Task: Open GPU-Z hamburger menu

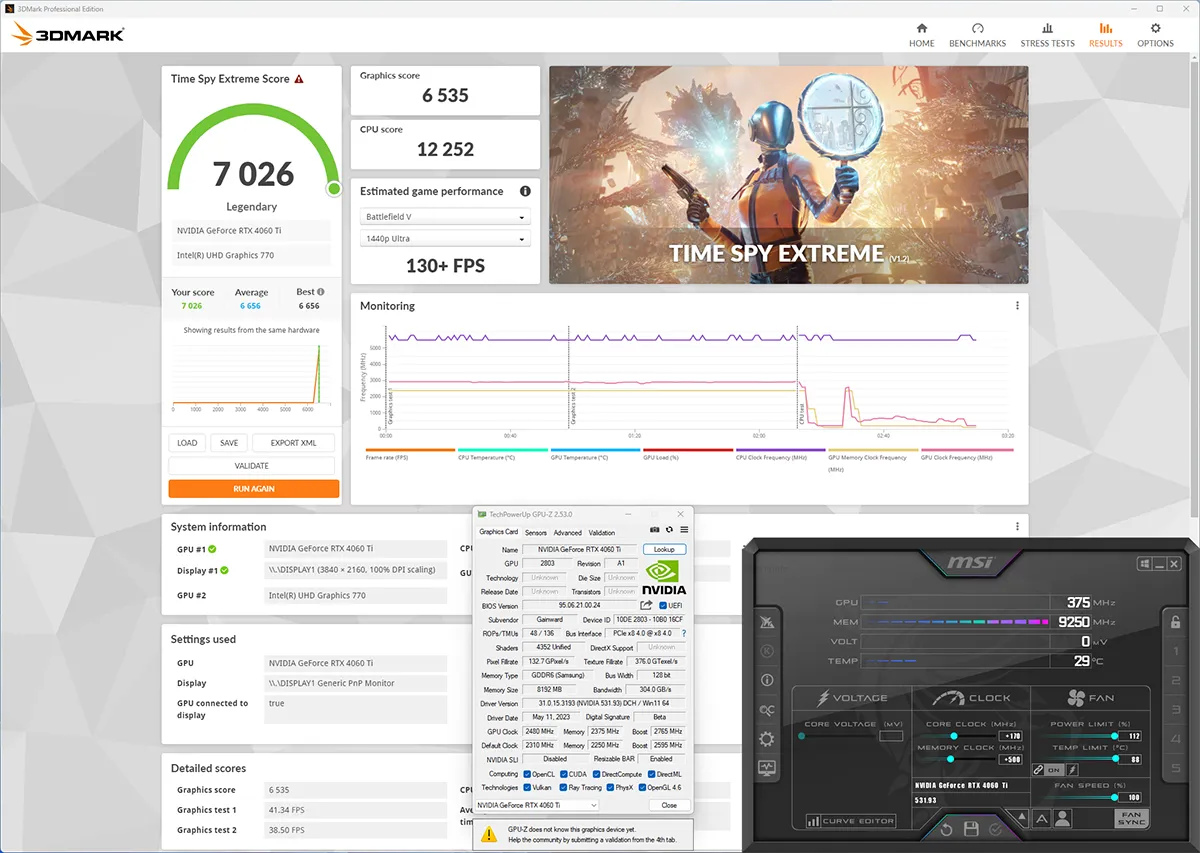Action: tap(684, 529)
